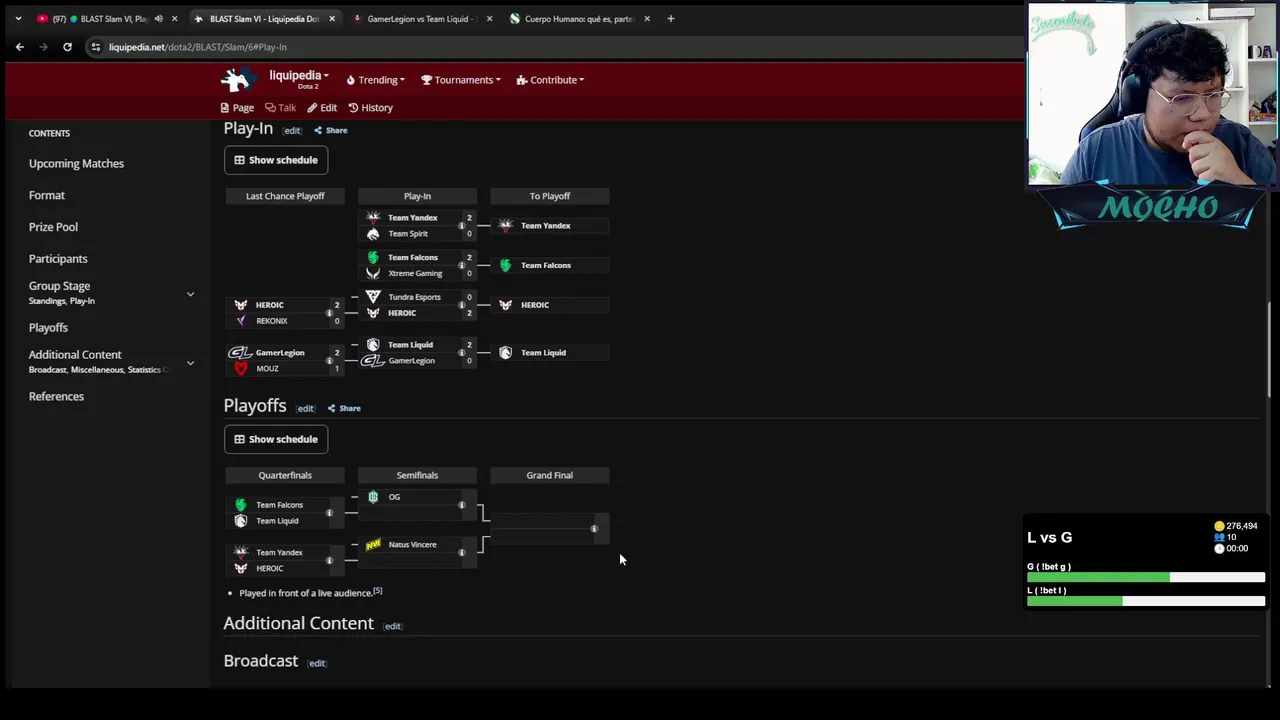Viewport: 1280px width, 720px height.
Task: Share the Playoffs section
Action: pos(344,408)
